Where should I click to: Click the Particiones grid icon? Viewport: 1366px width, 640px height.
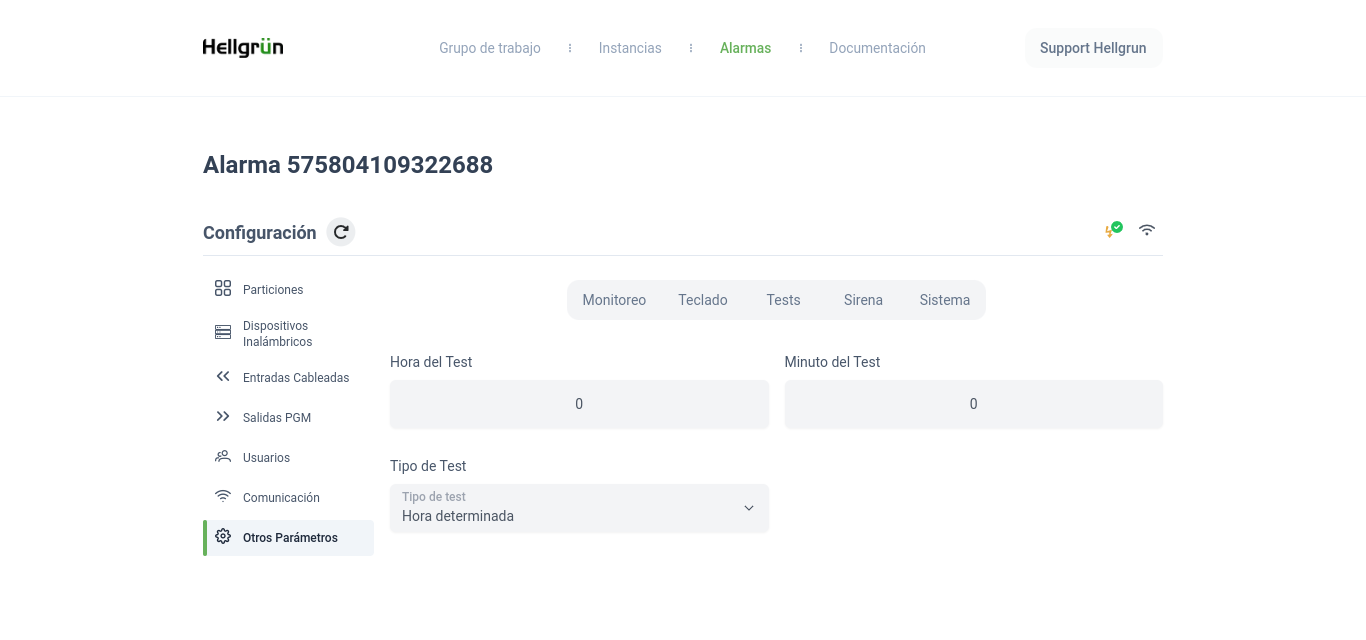coord(223,289)
